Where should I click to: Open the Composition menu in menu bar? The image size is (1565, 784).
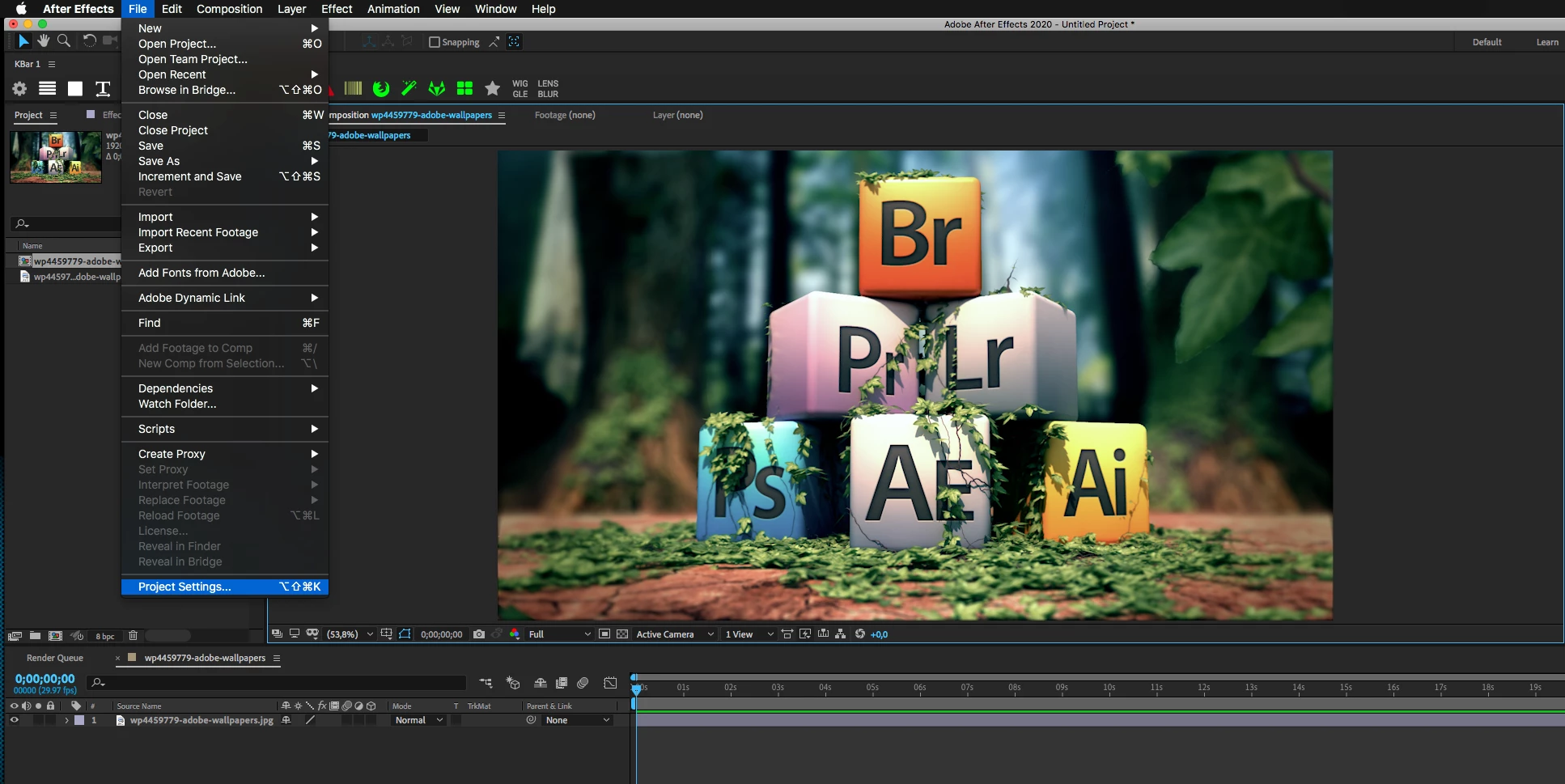(229, 9)
